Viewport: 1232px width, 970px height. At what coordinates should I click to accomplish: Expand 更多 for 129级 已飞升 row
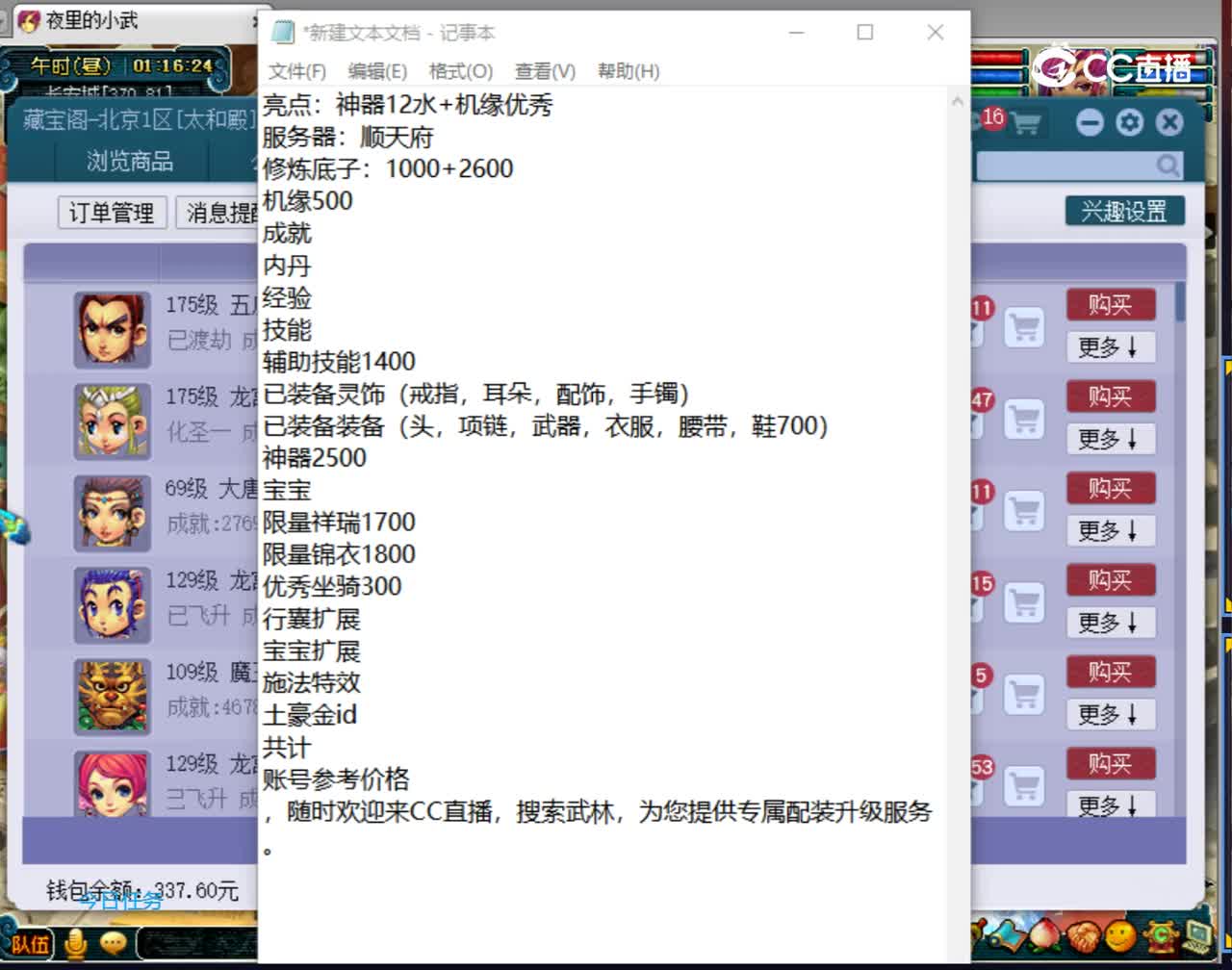[1110, 623]
